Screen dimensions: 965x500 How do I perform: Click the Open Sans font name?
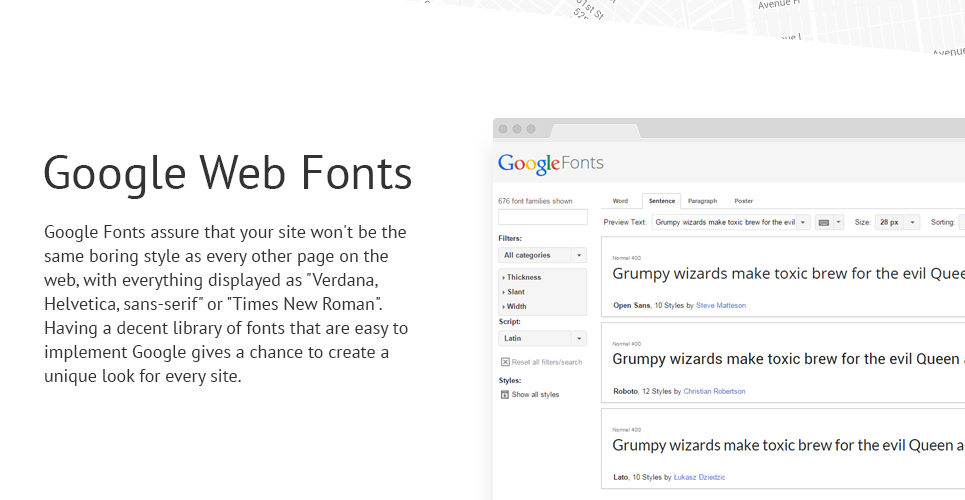[x=631, y=305]
